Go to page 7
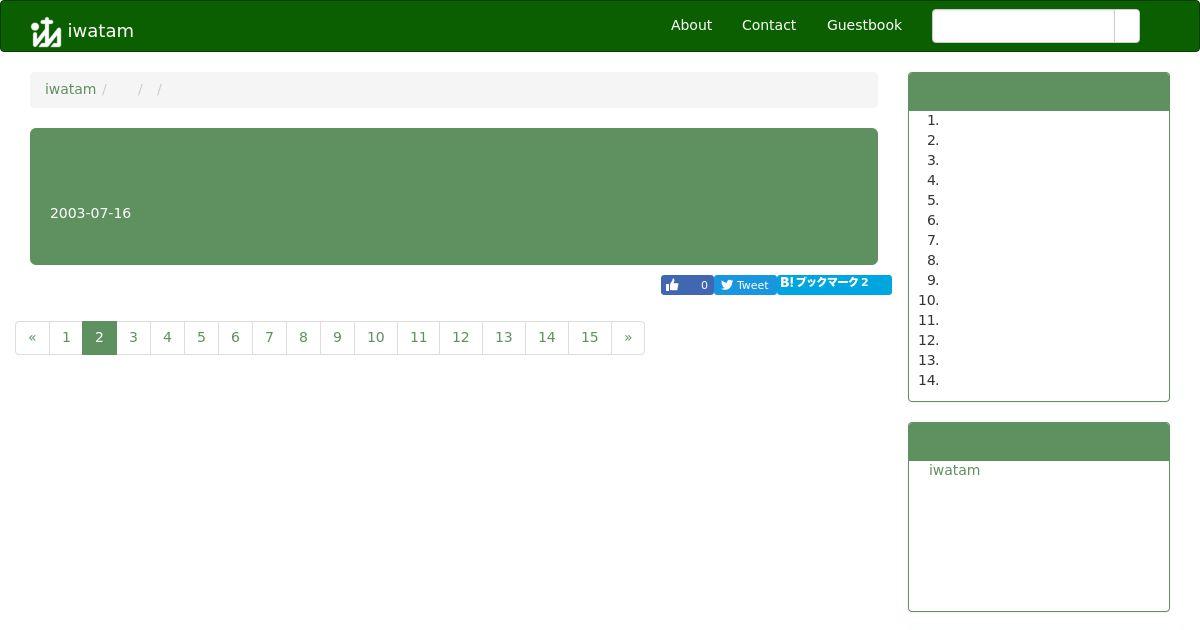This screenshot has height=630, width=1200. point(269,337)
